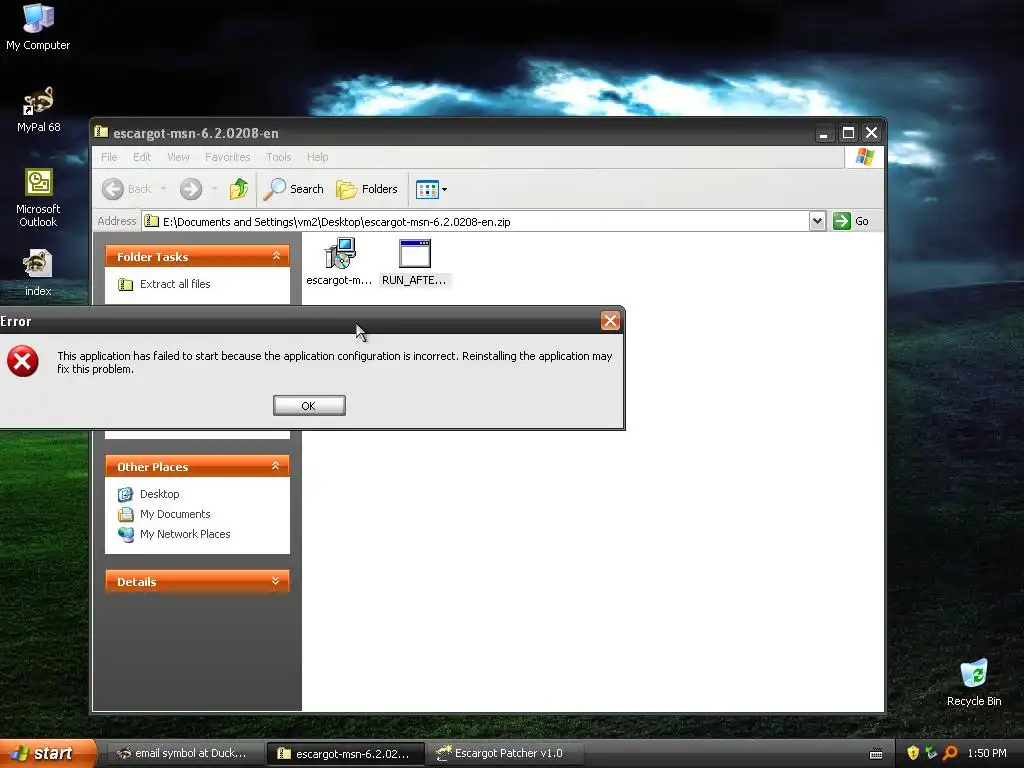Click the security shield tray icon
Screen dimensions: 1024x768
click(912, 754)
